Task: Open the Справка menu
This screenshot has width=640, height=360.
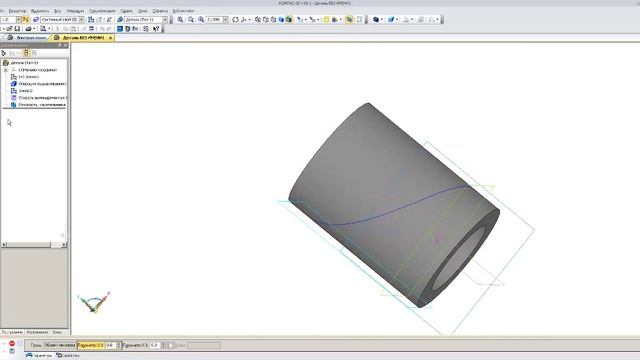Action: coord(160,11)
